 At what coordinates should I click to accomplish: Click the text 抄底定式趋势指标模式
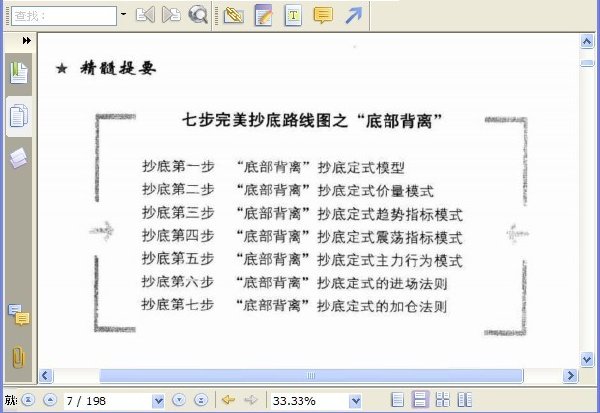390,214
